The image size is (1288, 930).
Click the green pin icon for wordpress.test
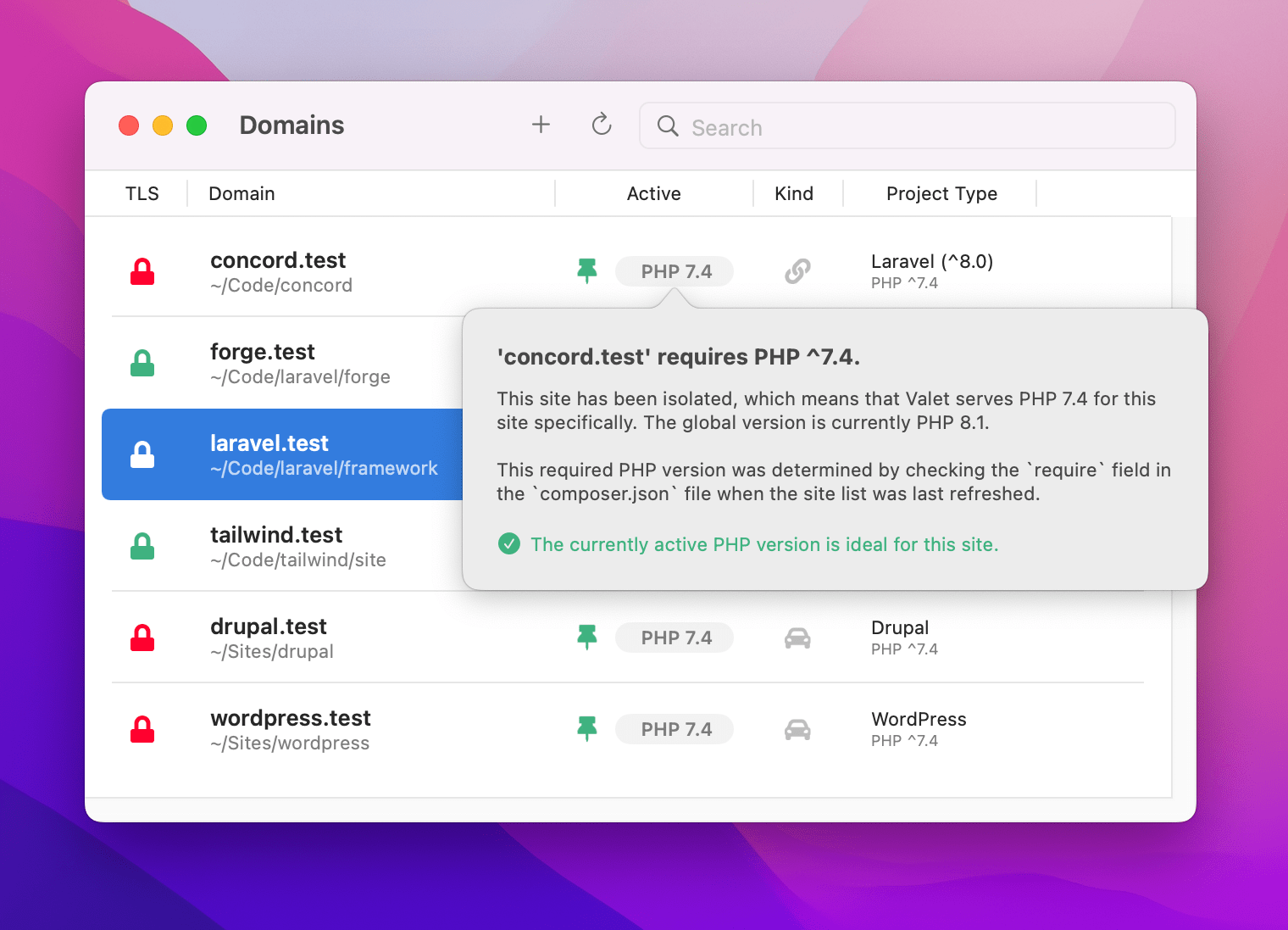[586, 729]
